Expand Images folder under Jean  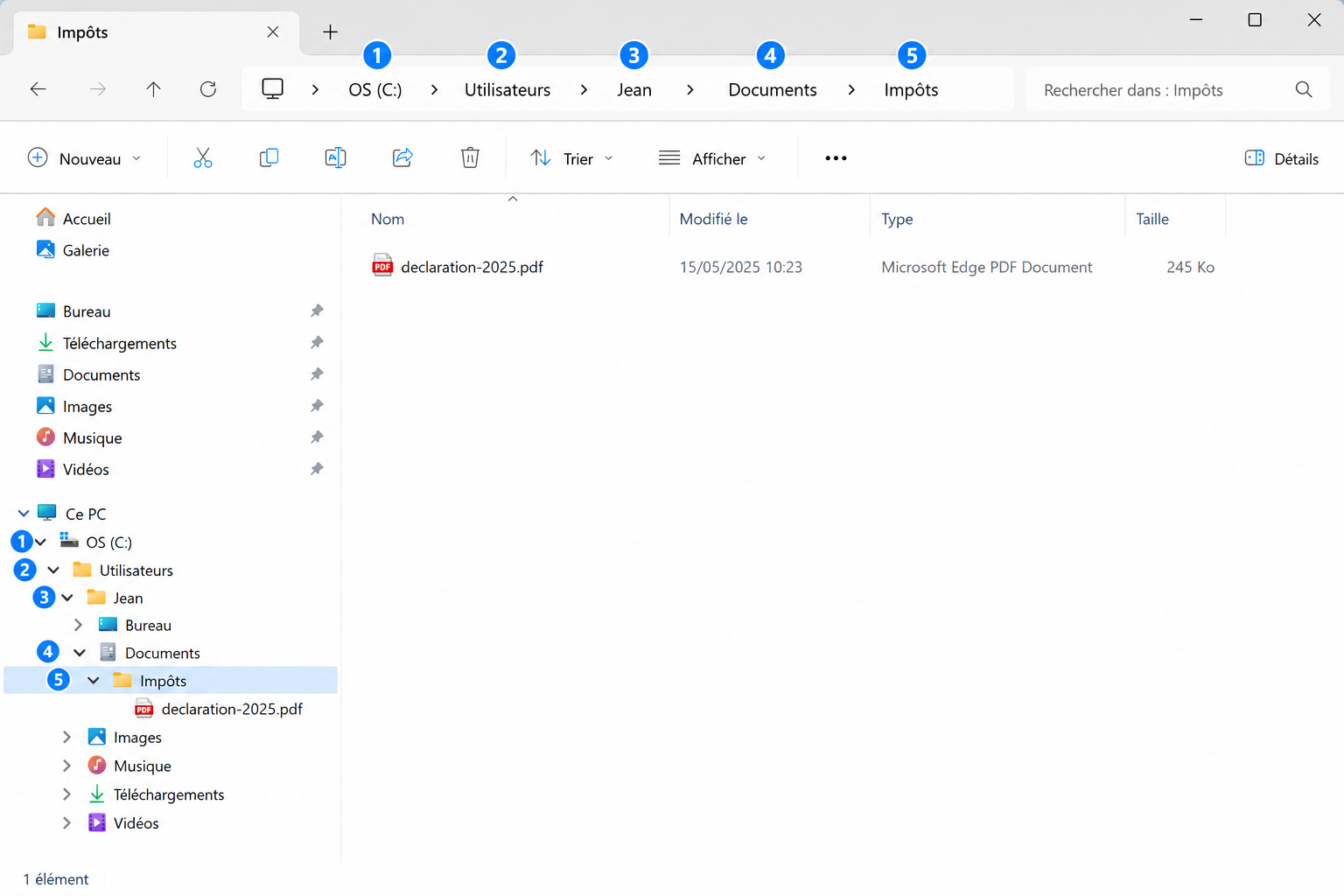(x=66, y=738)
